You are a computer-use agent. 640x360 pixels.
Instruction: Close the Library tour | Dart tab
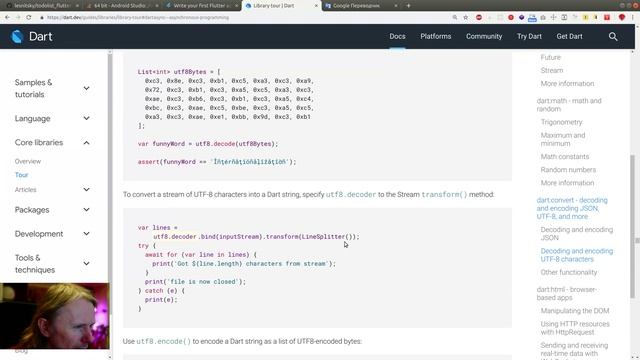316,6
